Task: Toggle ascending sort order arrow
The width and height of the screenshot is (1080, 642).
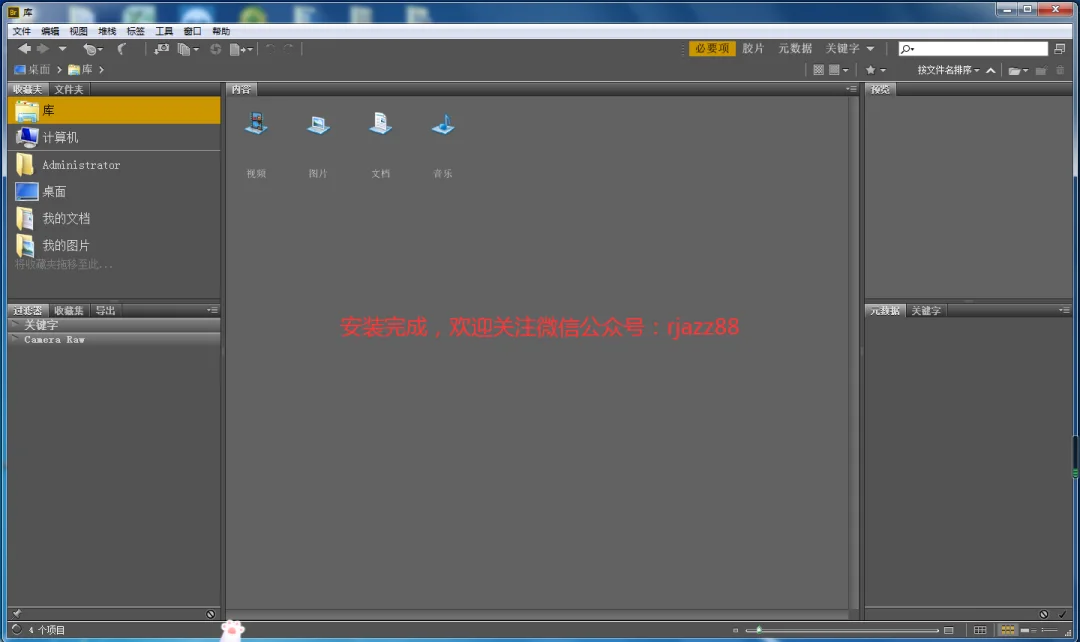Action: click(990, 70)
